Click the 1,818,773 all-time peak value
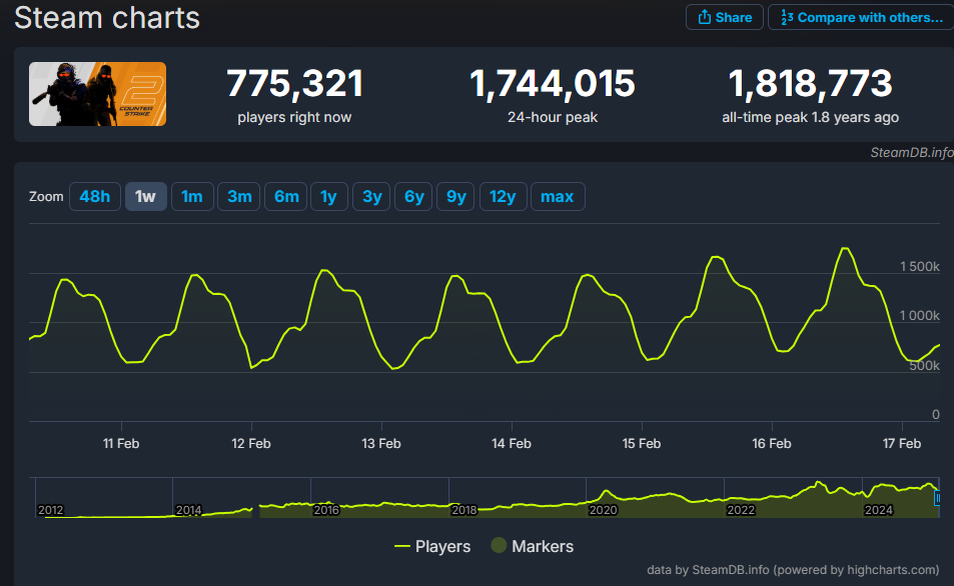The height and width of the screenshot is (586, 954). [x=810, y=83]
